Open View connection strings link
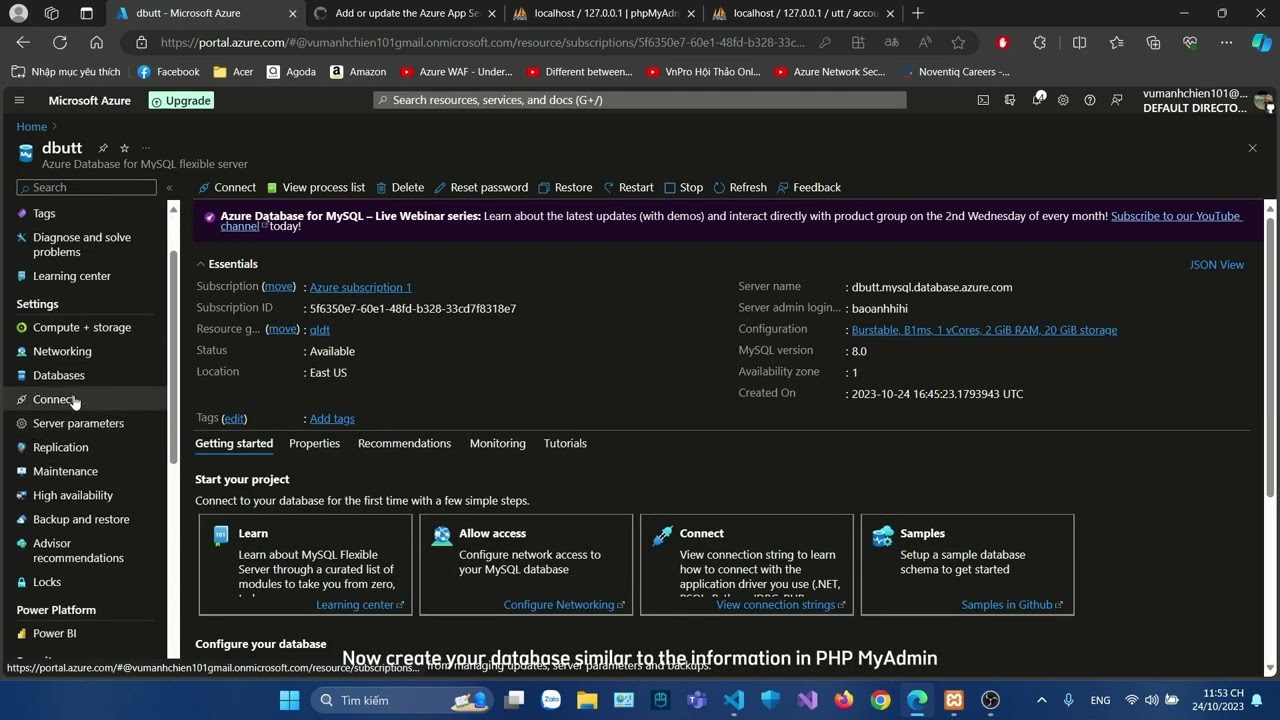Image resolution: width=1280 pixels, height=720 pixels. click(x=781, y=605)
